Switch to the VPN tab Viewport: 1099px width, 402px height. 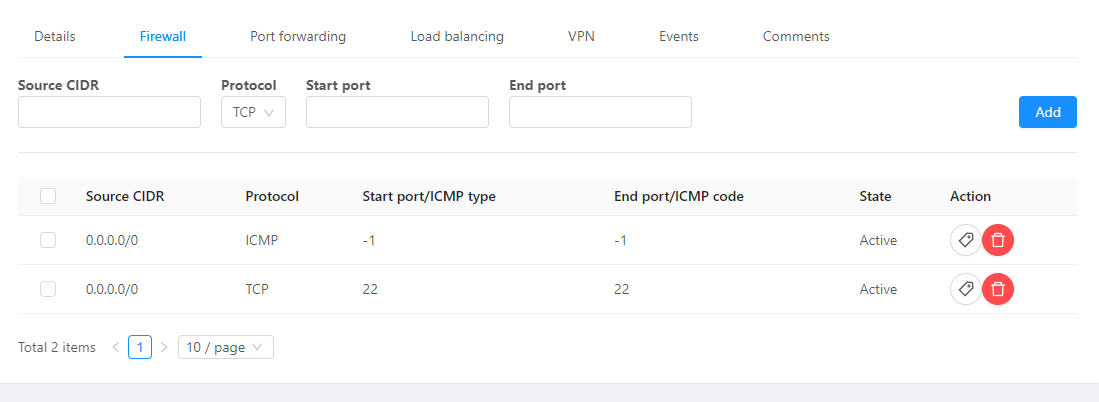(x=581, y=36)
